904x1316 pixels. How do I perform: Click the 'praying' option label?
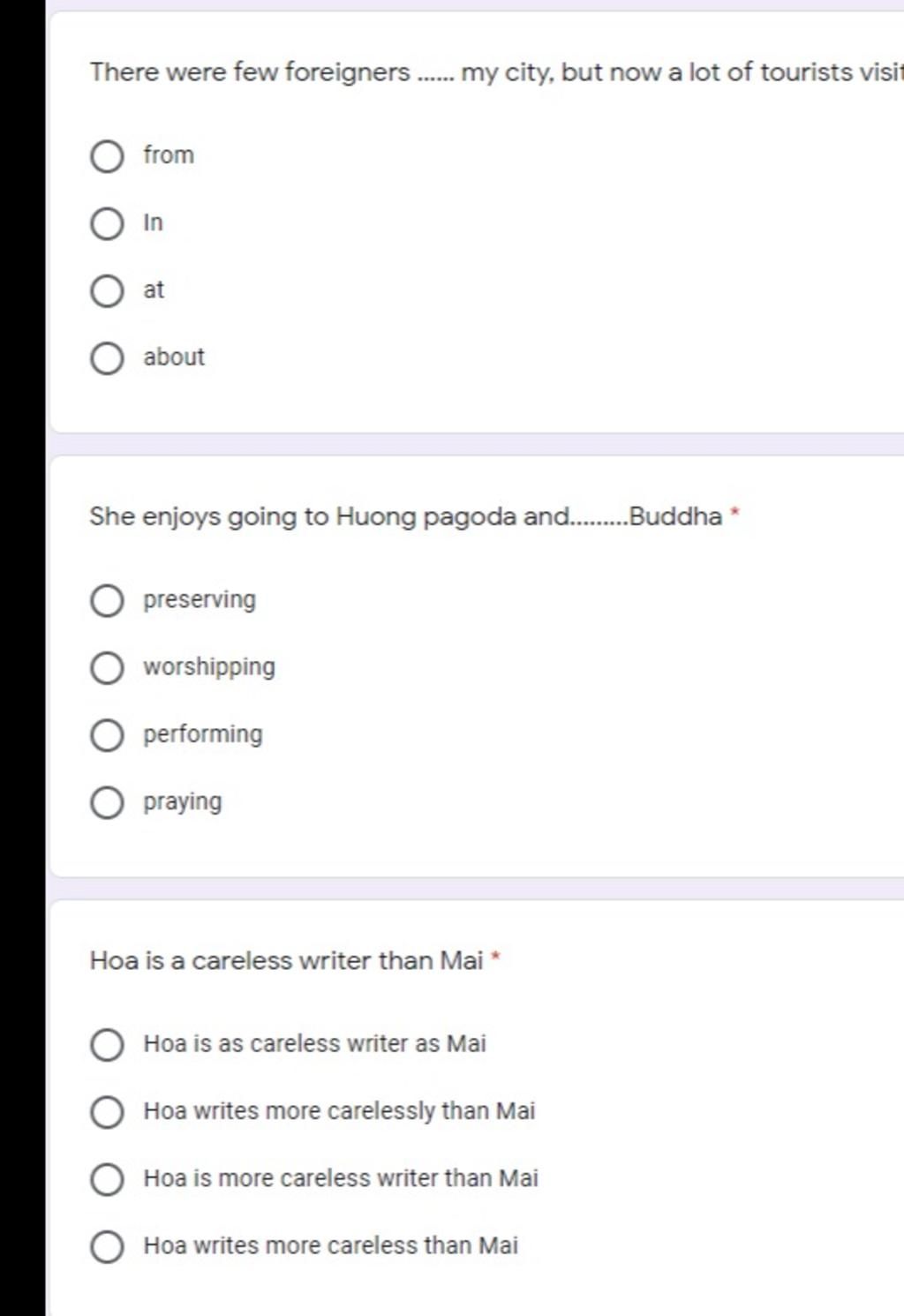[183, 802]
